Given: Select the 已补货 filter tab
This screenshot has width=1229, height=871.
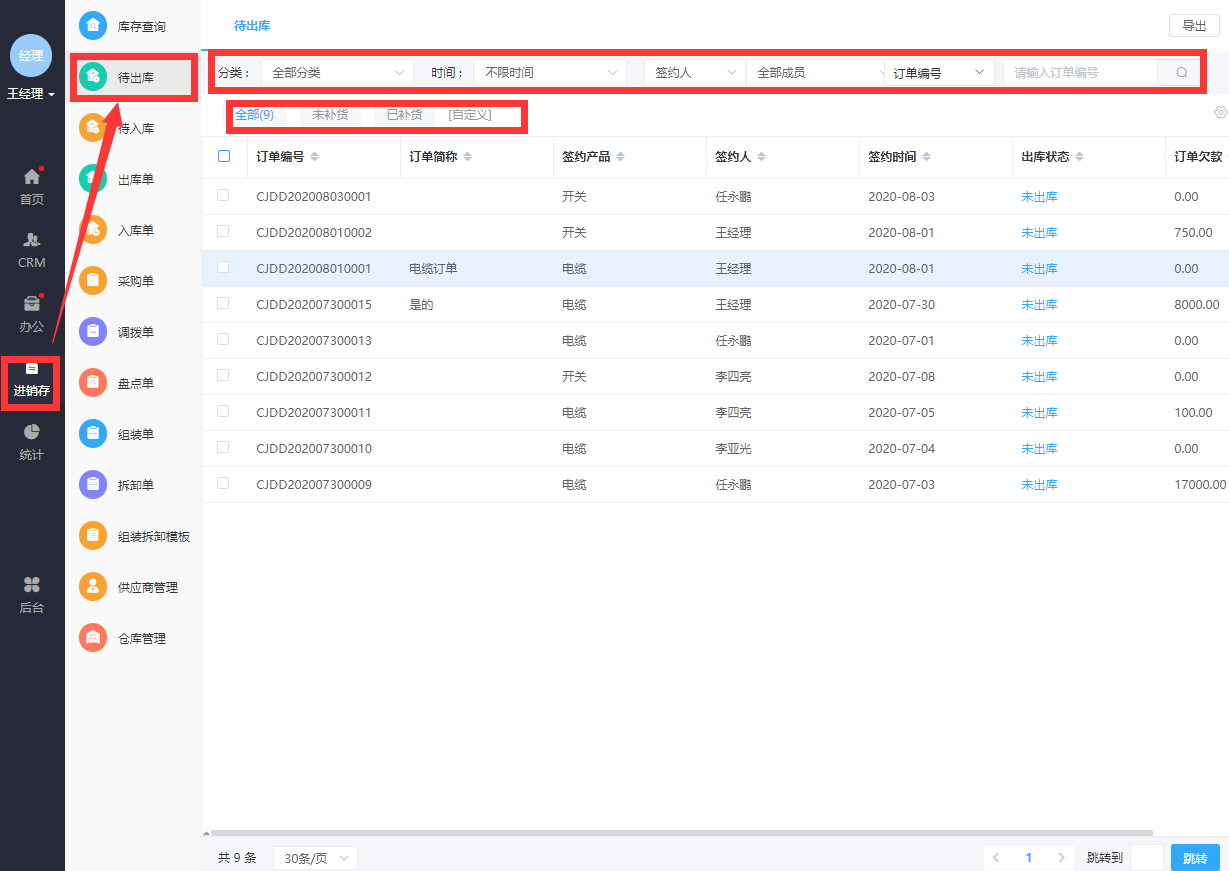Looking at the screenshot, I should point(404,115).
